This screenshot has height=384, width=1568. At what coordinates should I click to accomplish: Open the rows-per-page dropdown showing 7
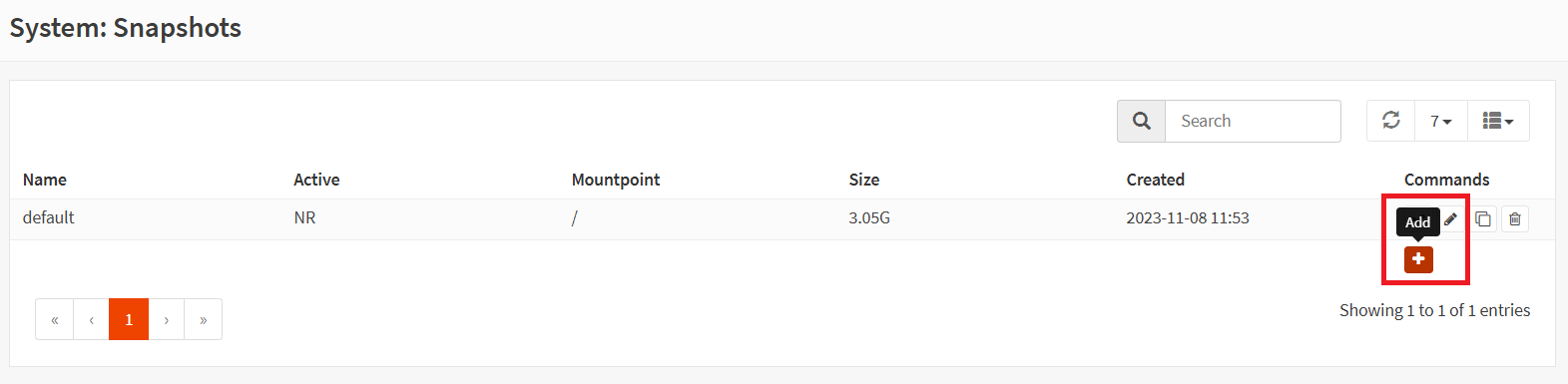(1441, 121)
